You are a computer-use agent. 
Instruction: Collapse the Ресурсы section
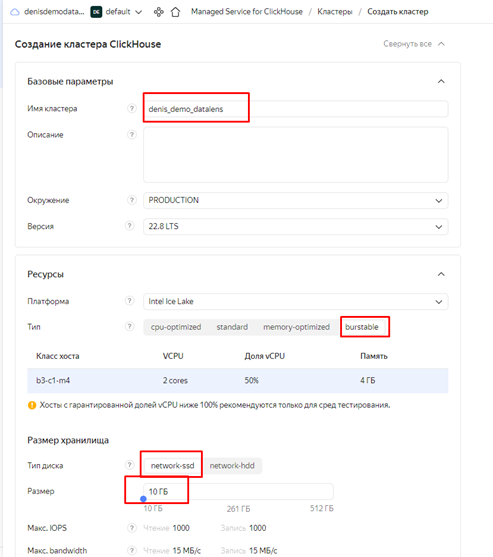pyautogui.click(x=441, y=274)
